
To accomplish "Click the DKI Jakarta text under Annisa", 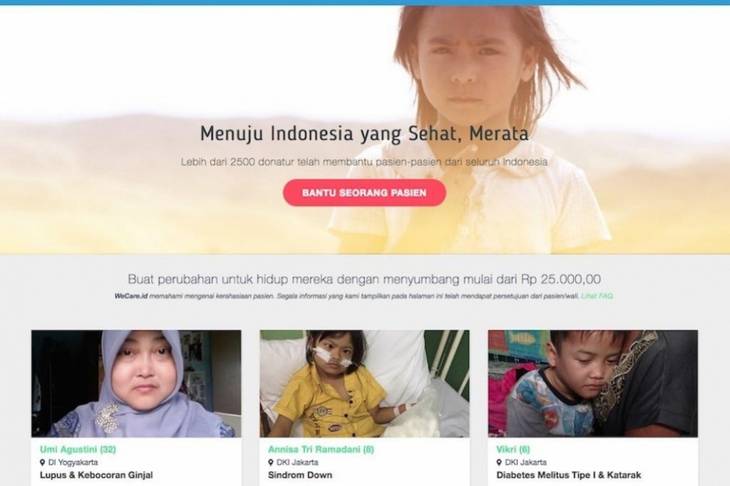I will 297,462.
